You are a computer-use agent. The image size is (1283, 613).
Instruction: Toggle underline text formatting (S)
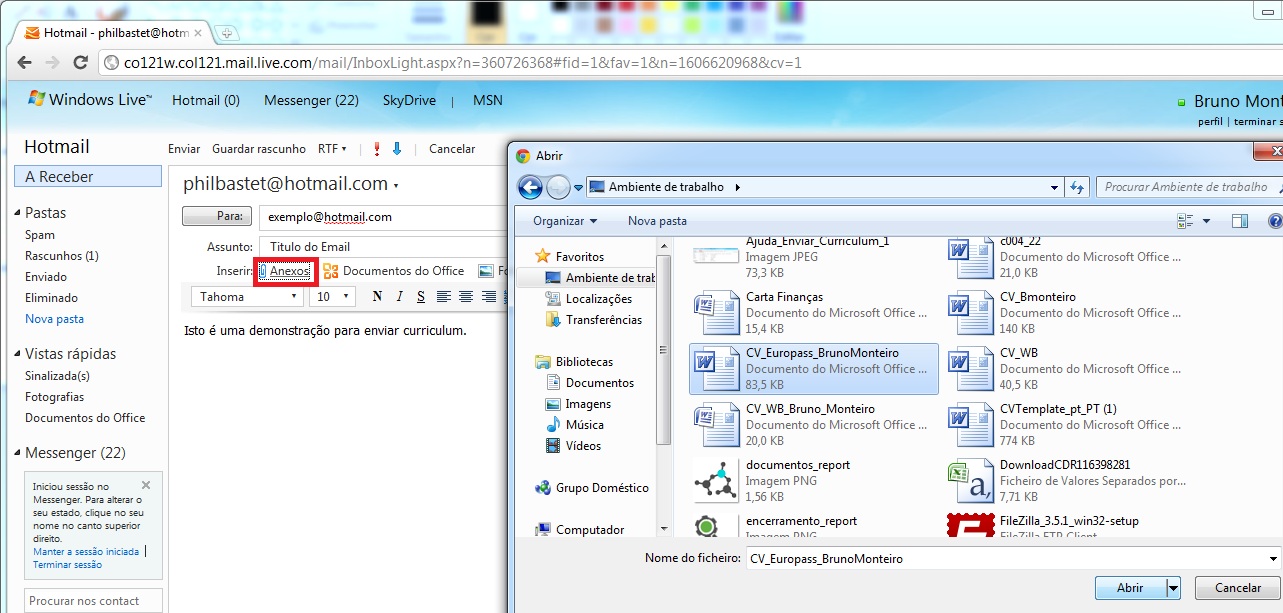421,296
